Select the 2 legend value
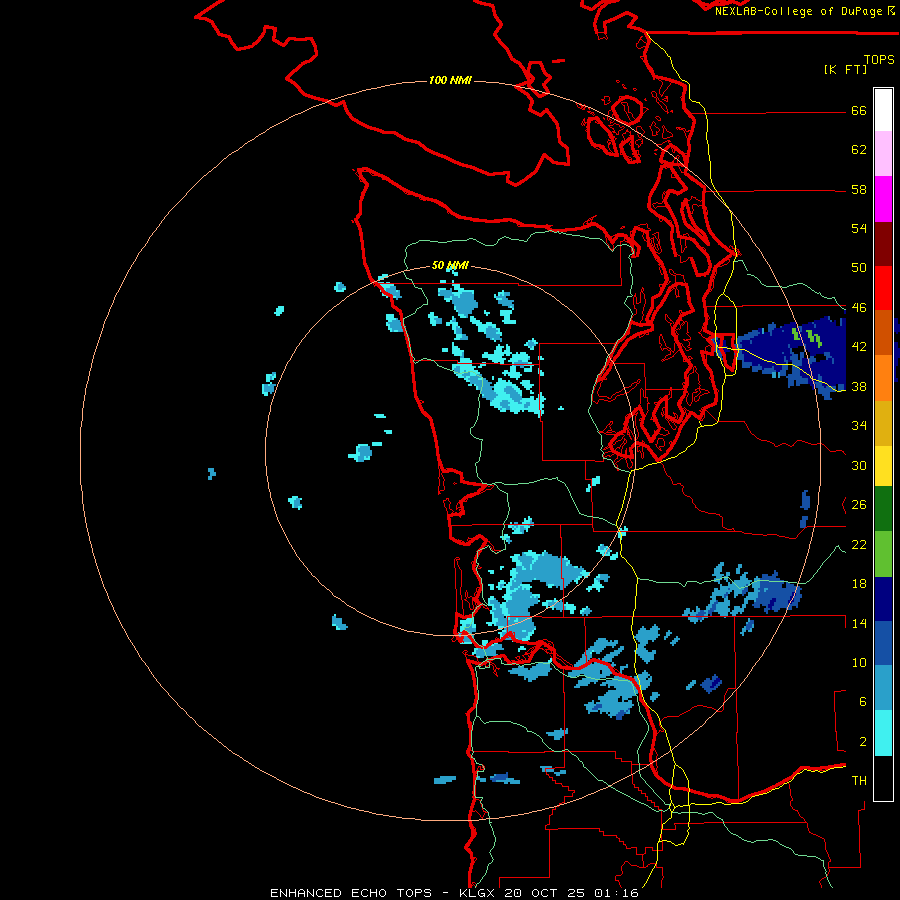This screenshot has height=900, width=900. (863, 742)
